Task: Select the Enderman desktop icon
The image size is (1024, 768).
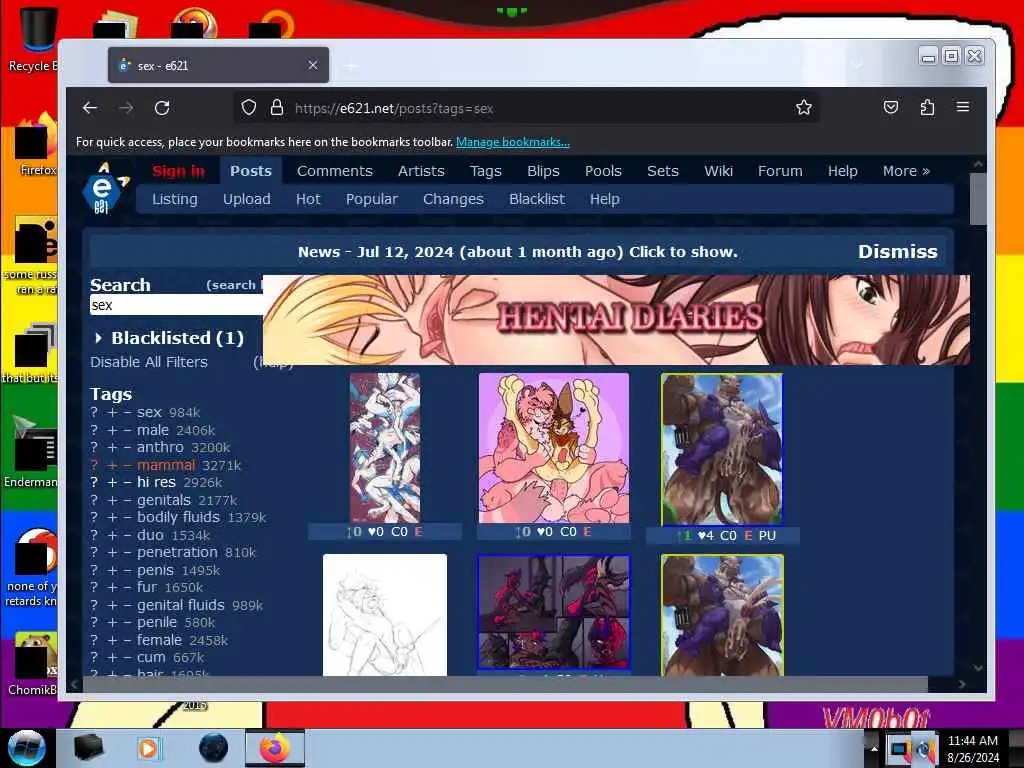Action: [x=31, y=452]
